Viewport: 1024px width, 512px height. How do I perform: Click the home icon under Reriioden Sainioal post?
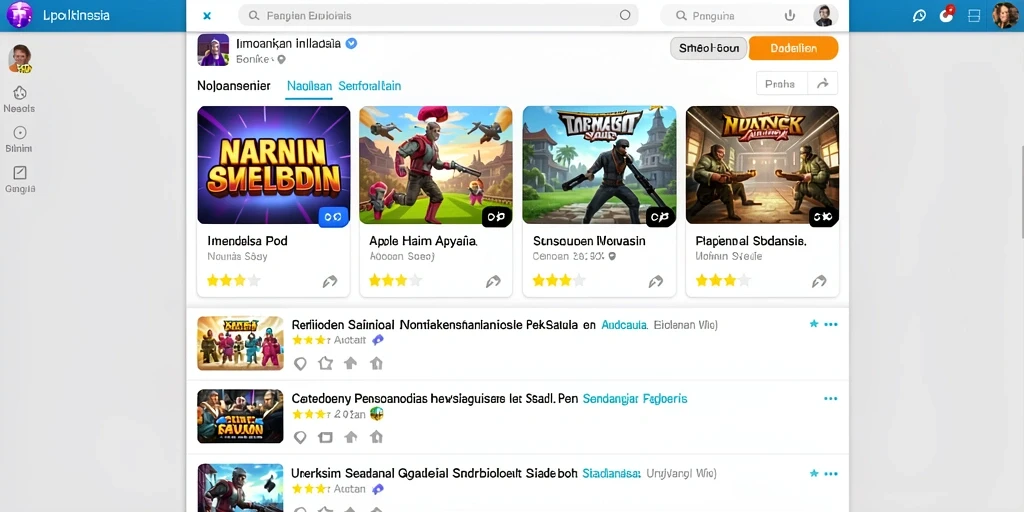pyautogui.click(x=376, y=364)
